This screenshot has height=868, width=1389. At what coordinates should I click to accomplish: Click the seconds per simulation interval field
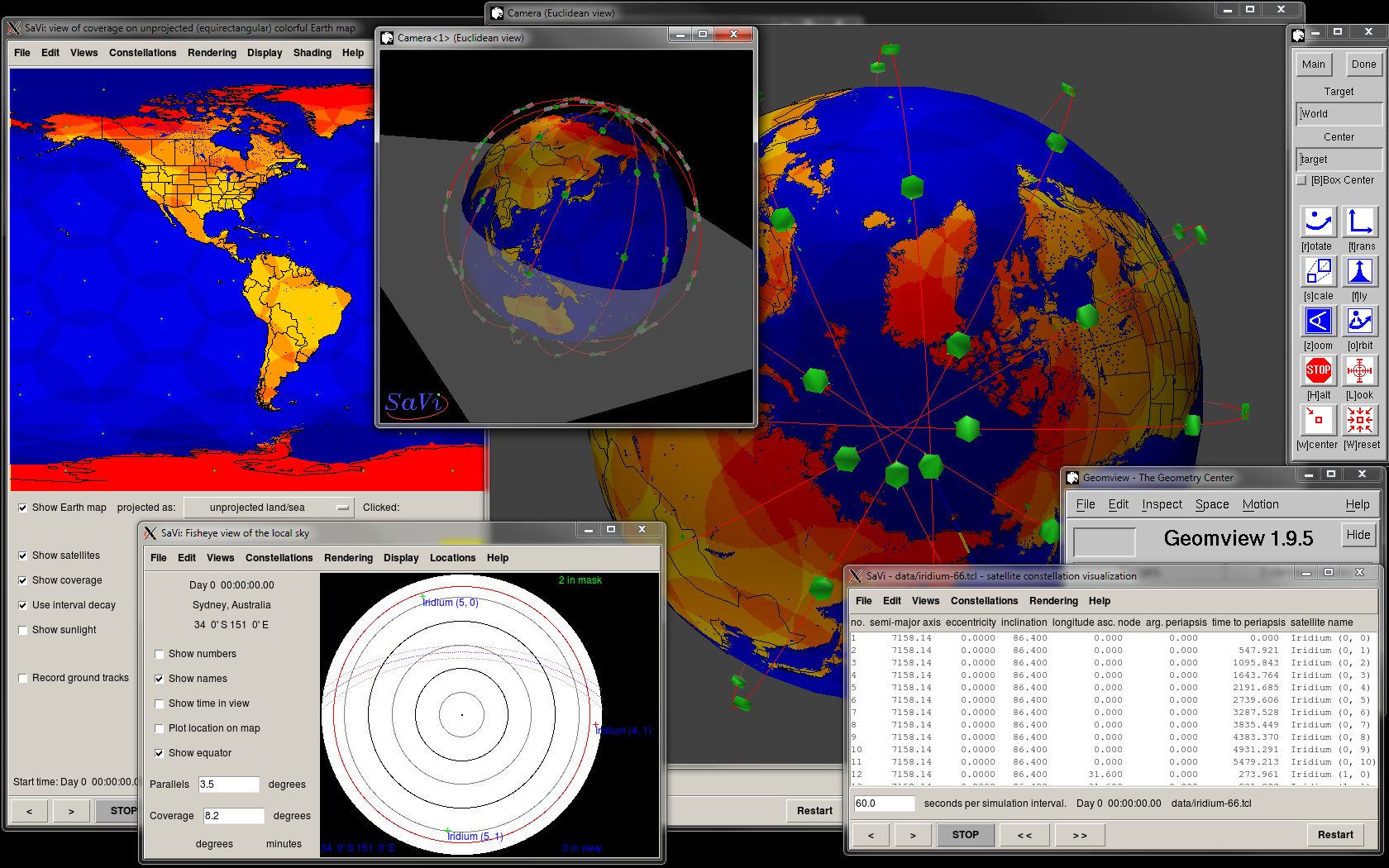(x=884, y=804)
